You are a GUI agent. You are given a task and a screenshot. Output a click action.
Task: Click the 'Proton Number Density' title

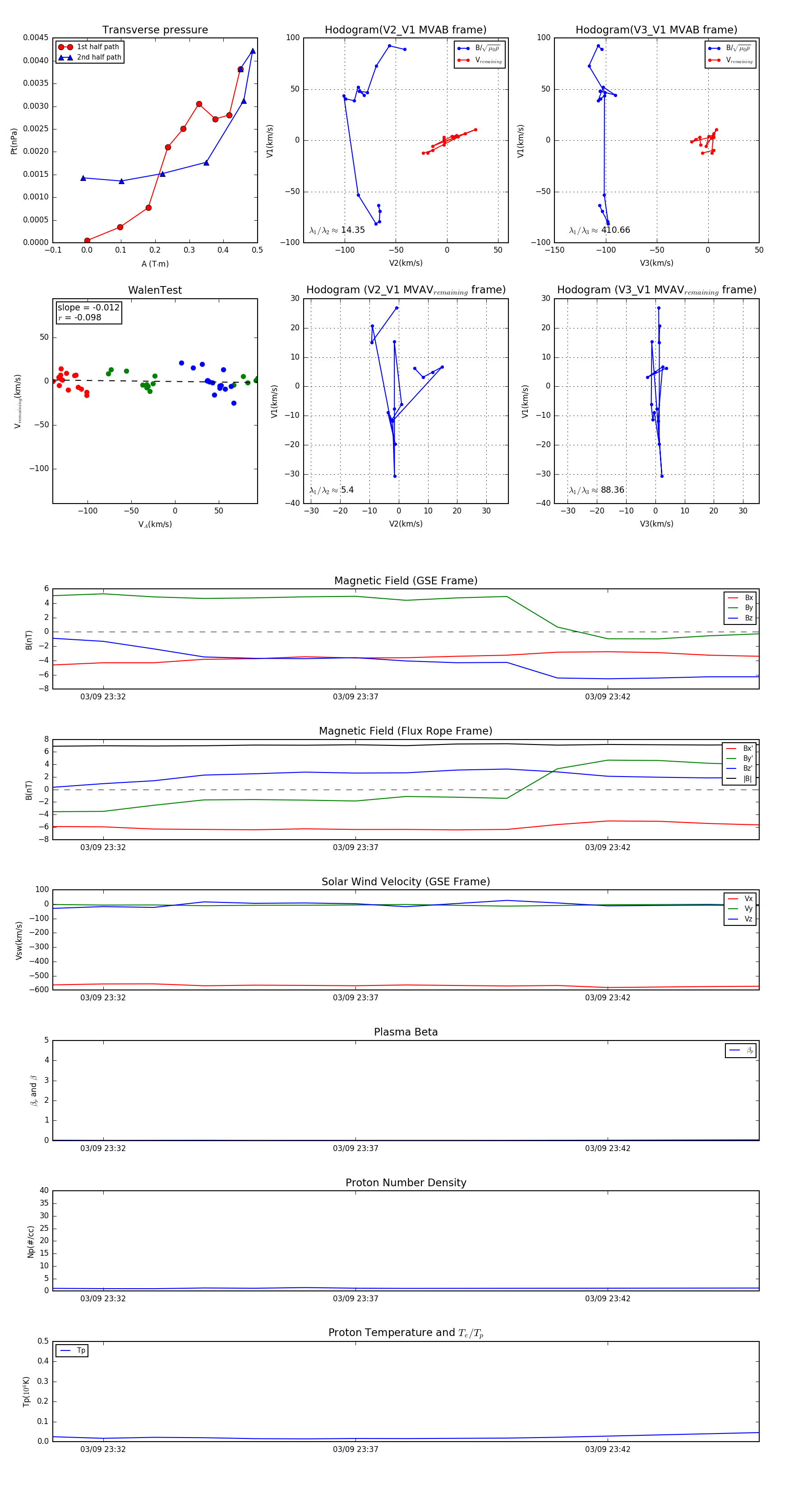[406, 1183]
